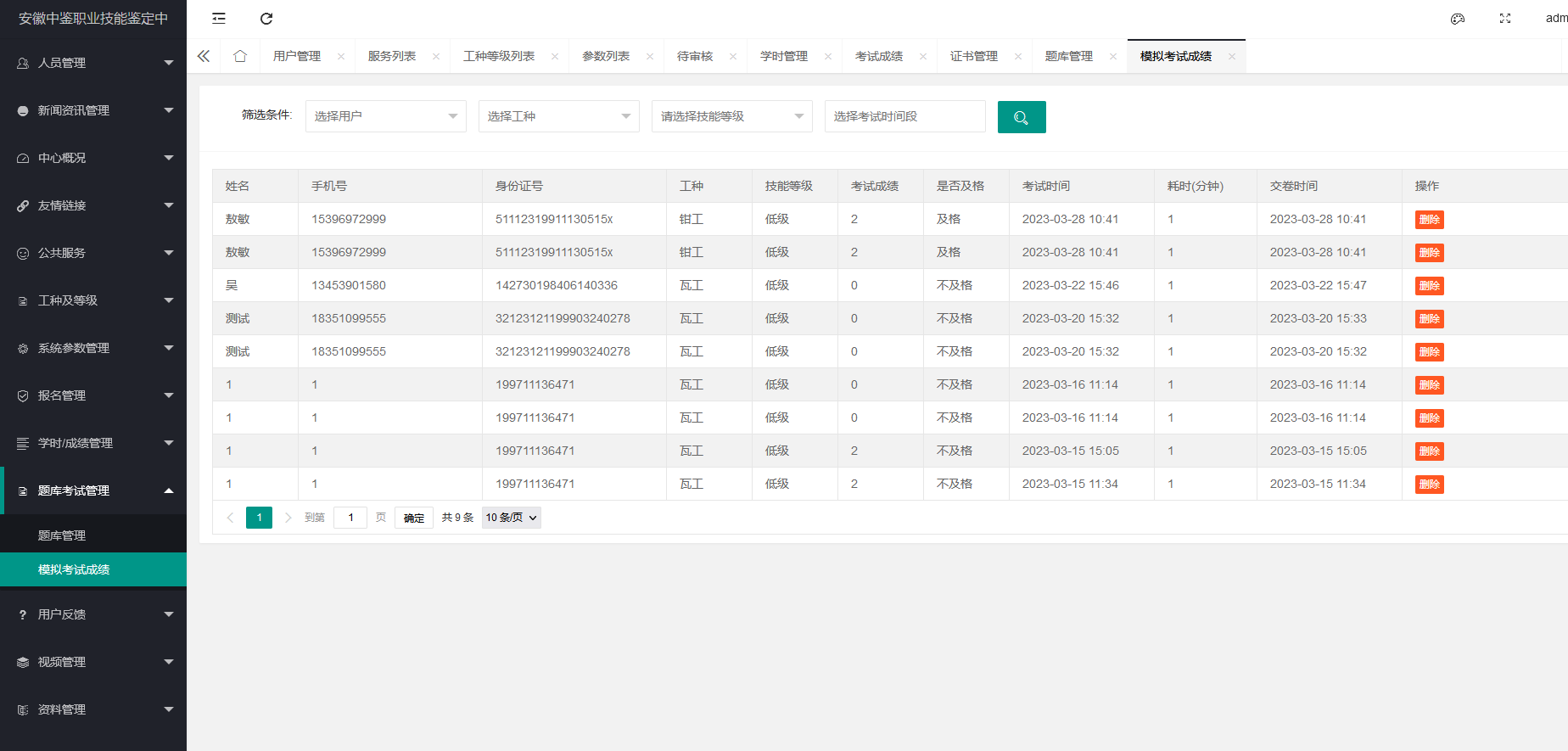
Task: Close the 证书管理 tab
Action: [x=1018, y=57]
